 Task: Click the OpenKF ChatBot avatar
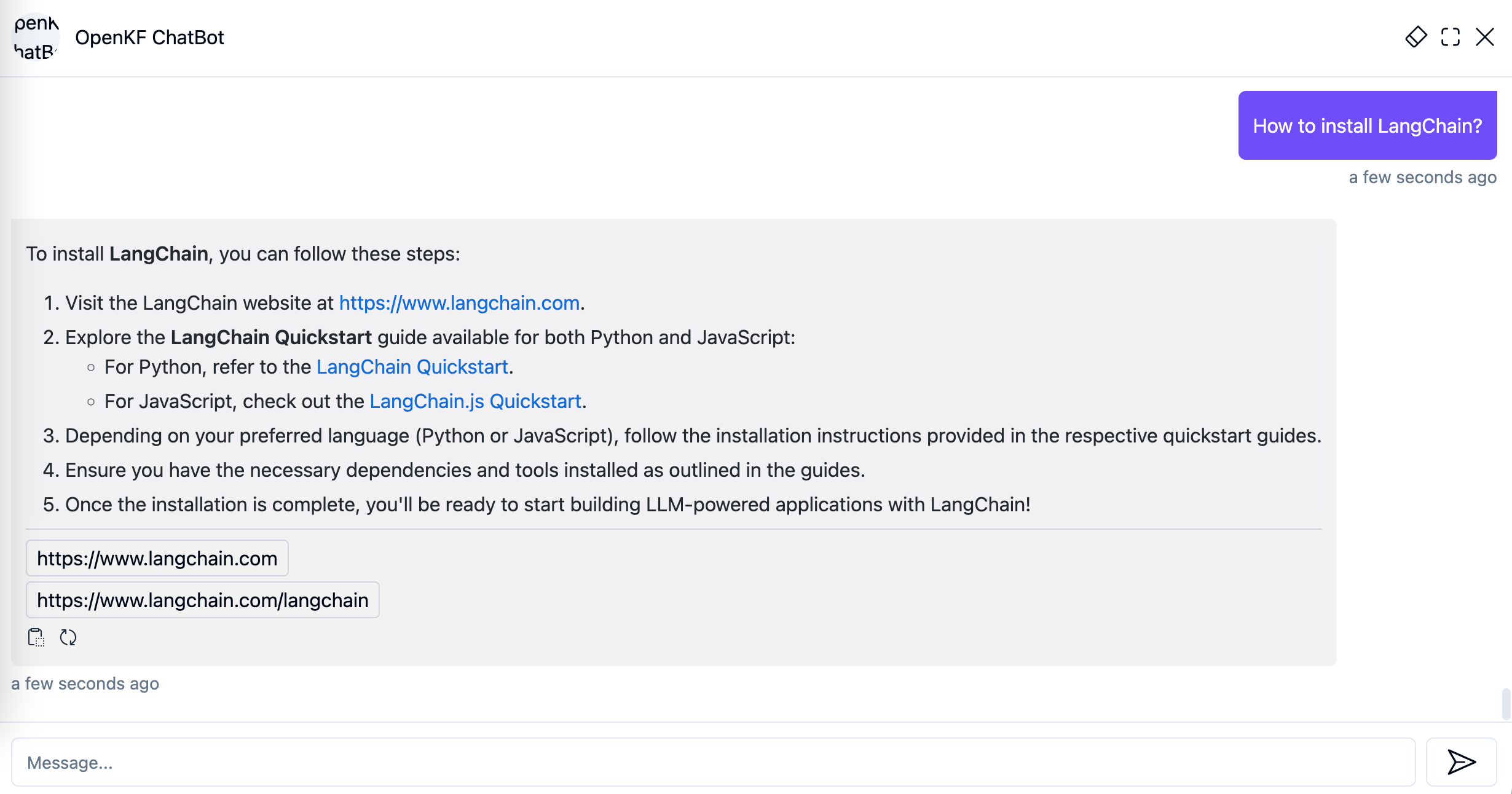click(36, 37)
